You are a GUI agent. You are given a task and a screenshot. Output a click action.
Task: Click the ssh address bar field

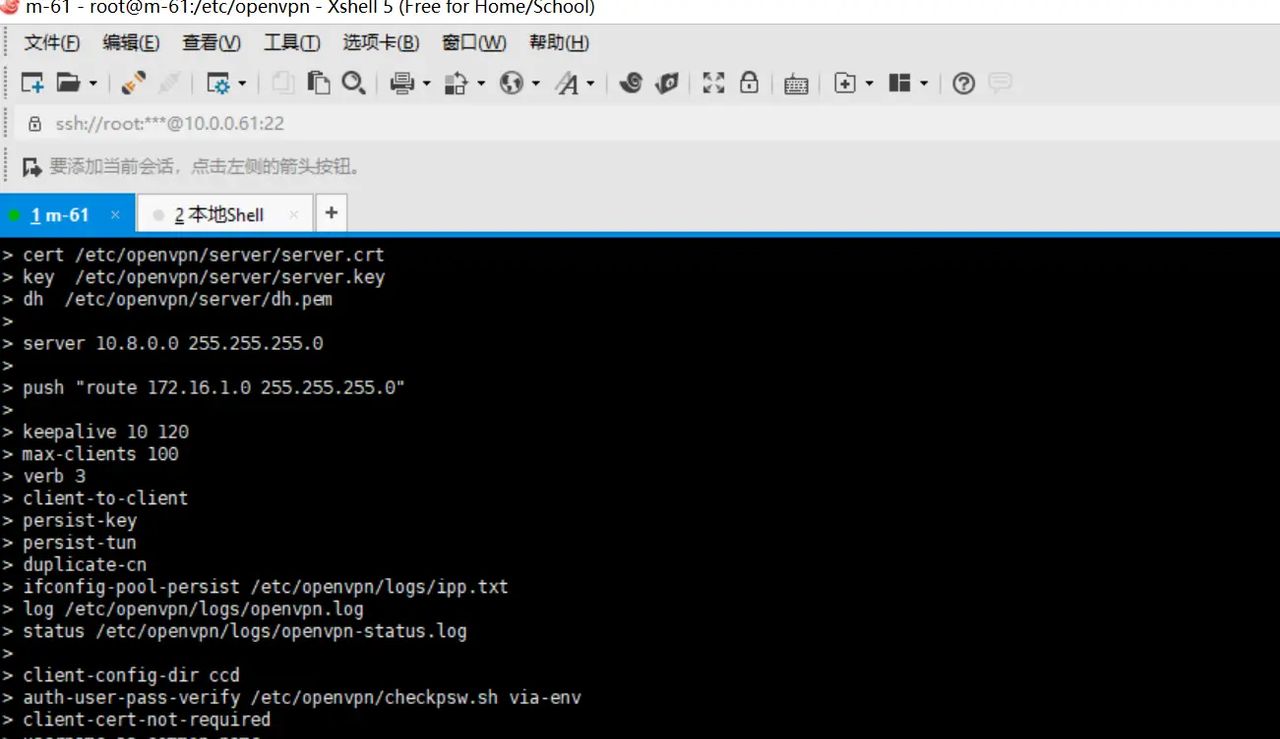click(x=170, y=123)
